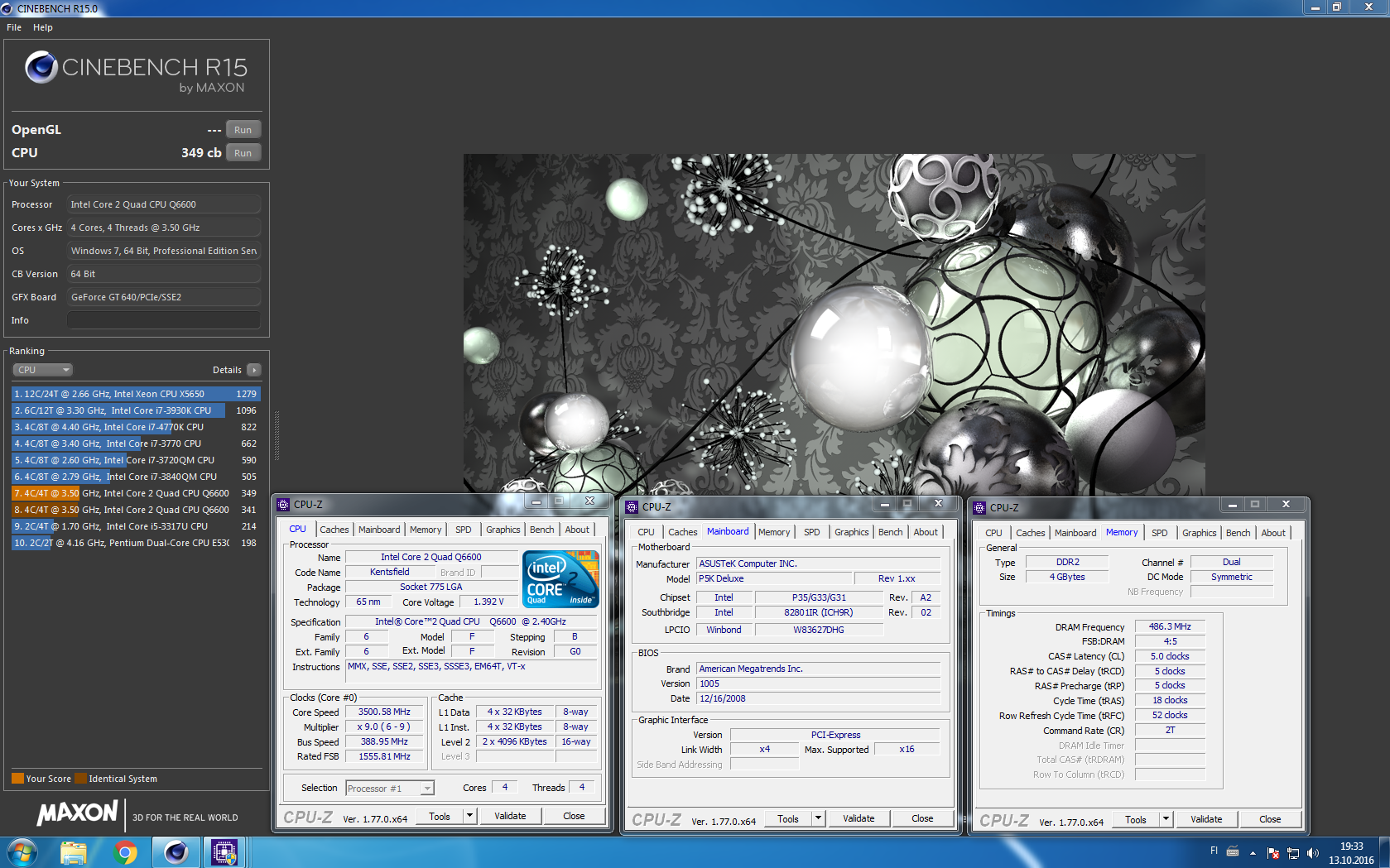Click the empty Info field
The height and width of the screenshot is (868, 1390).
[164, 320]
